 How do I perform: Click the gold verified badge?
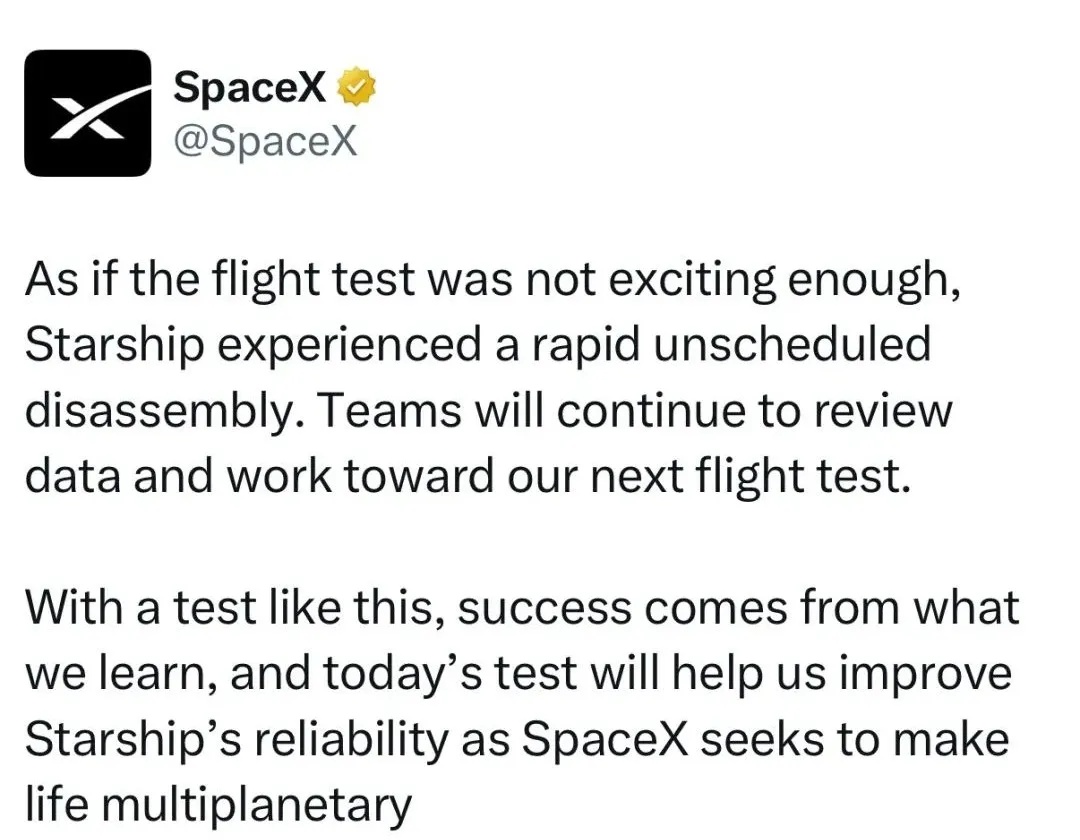coord(356,87)
